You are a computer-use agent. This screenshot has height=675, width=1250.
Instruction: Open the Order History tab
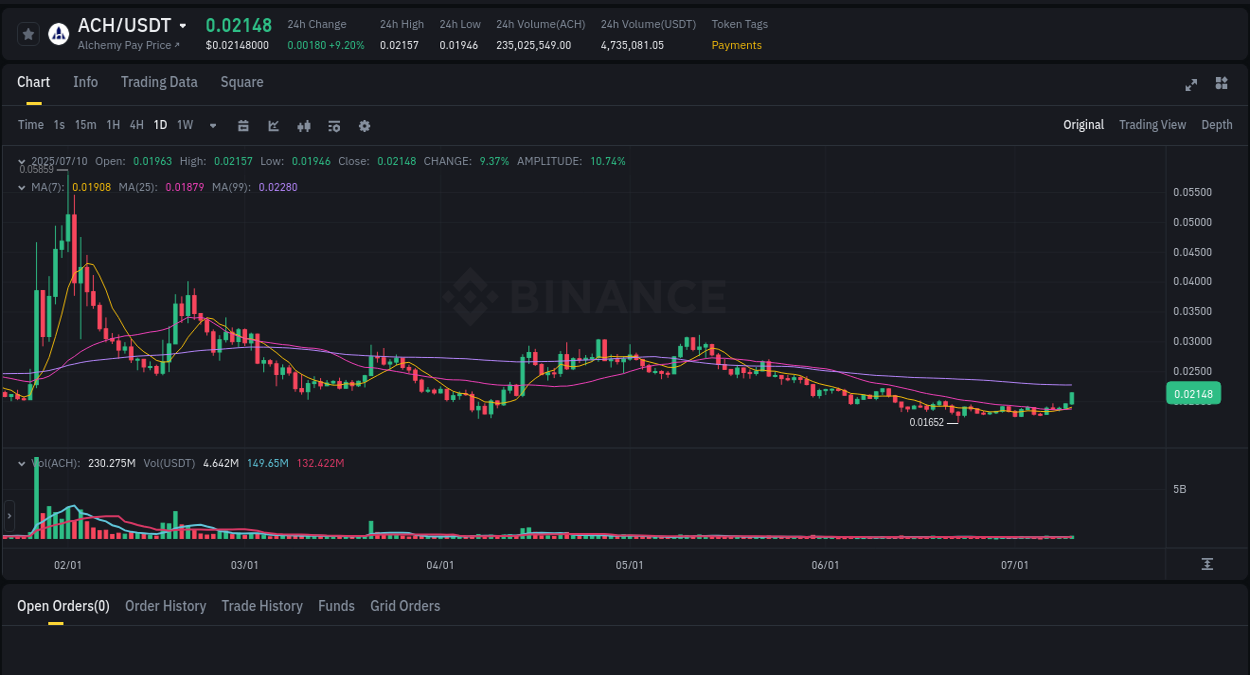[x=165, y=606]
